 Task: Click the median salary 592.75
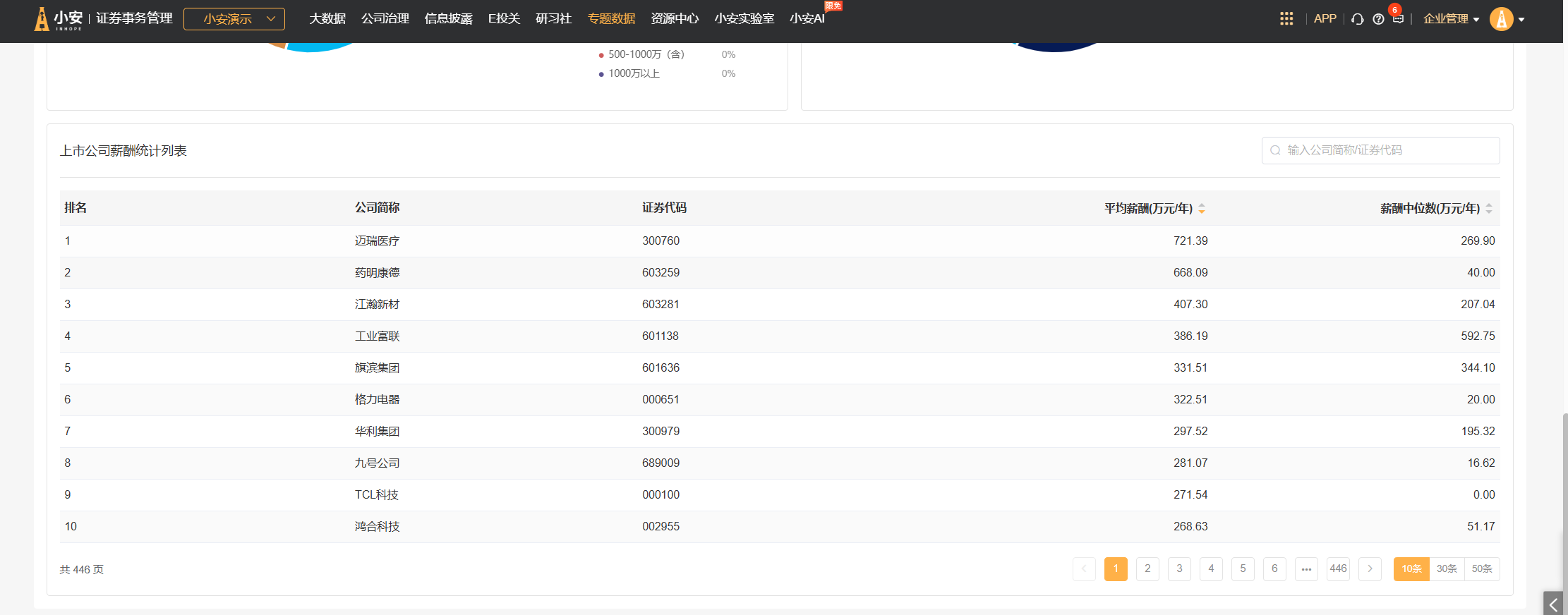point(1478,336)
